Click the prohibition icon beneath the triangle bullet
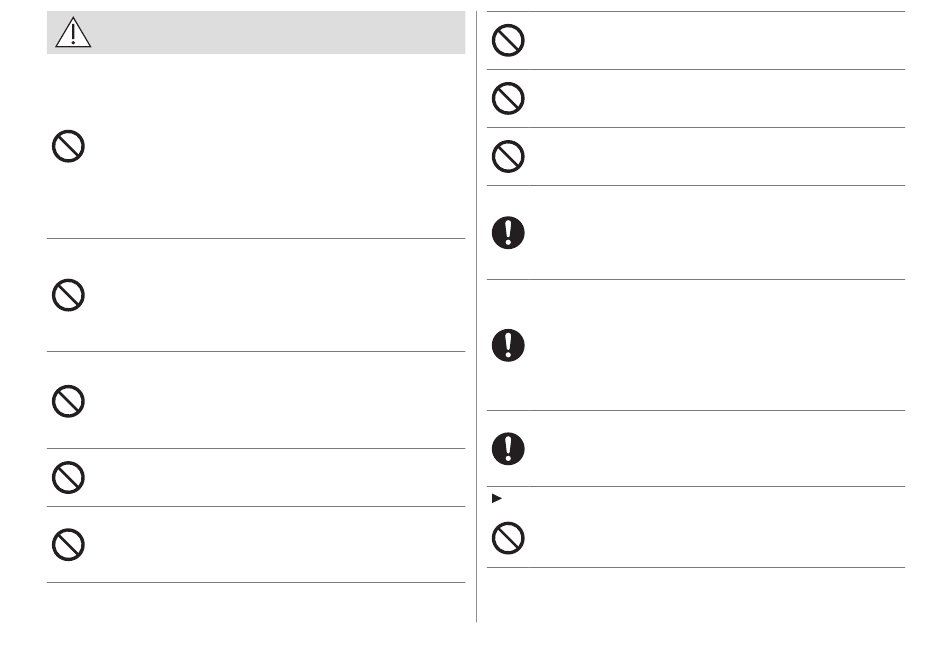The height and width of the screenshot is (658, 950). tap(508, 538)
